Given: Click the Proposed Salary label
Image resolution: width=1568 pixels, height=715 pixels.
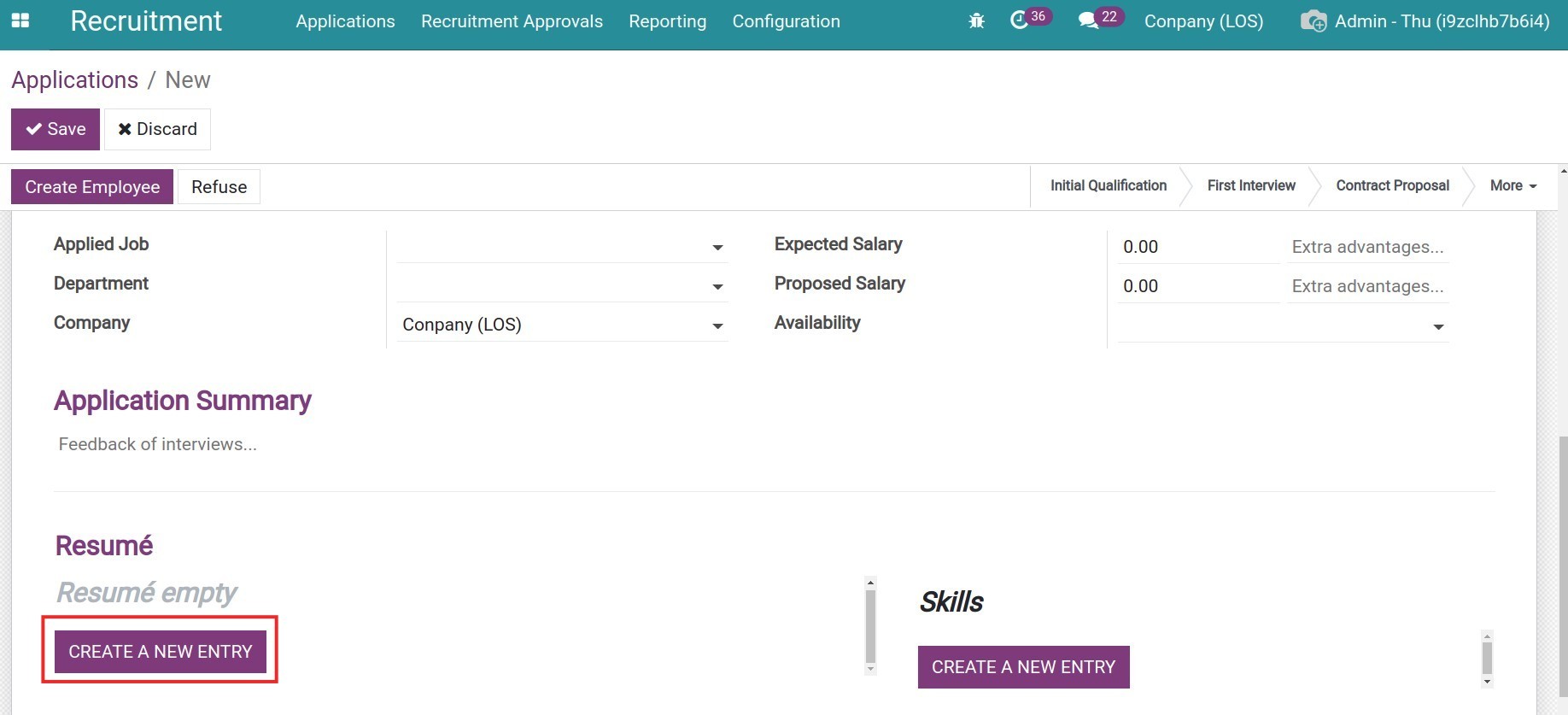Looking at the screenshot, I should pos(840,284).
